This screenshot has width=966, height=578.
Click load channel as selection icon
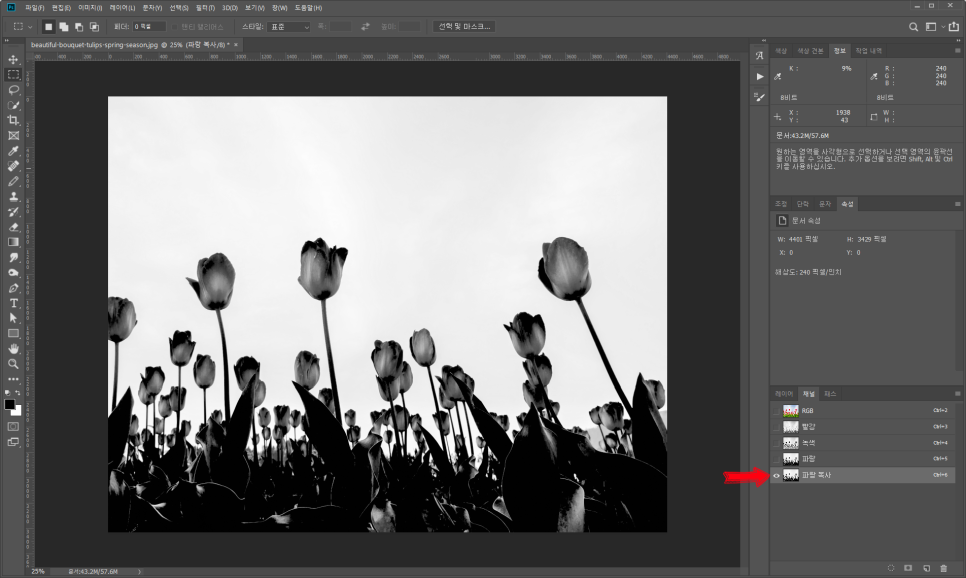[x=891, y=568]
